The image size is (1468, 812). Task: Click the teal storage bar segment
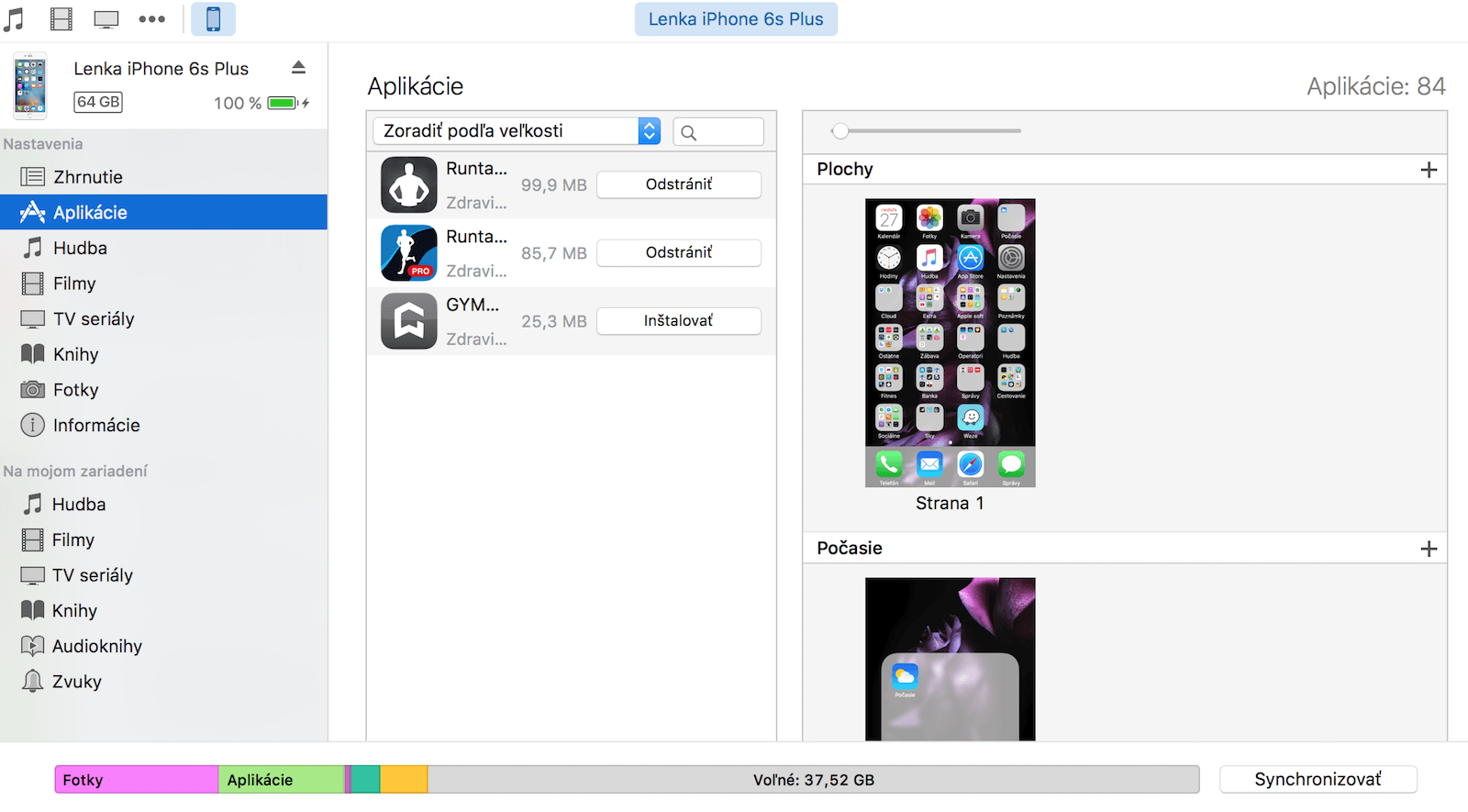[365, 780]
